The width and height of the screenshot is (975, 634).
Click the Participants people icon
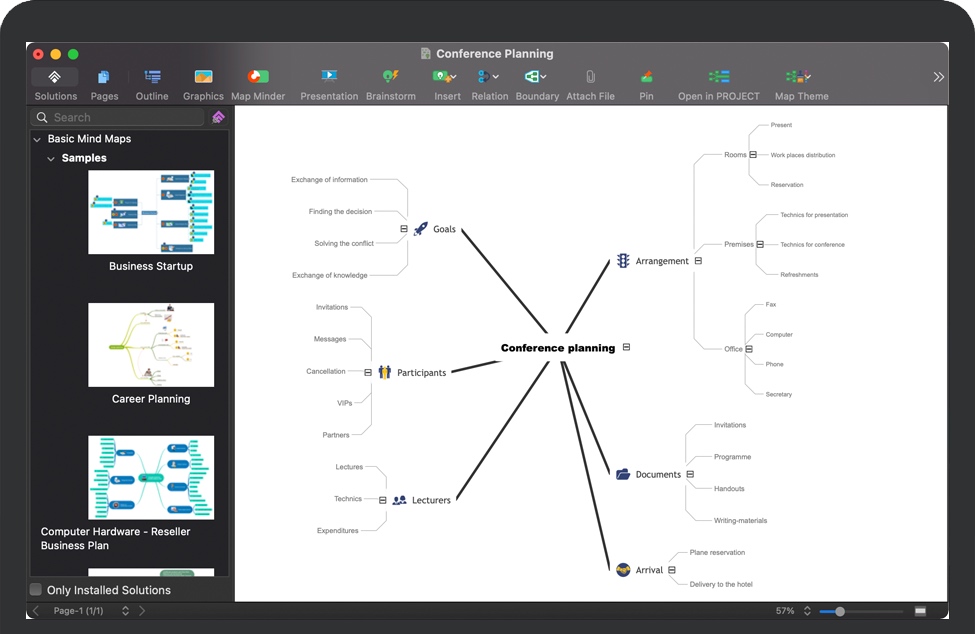point(385,372)
